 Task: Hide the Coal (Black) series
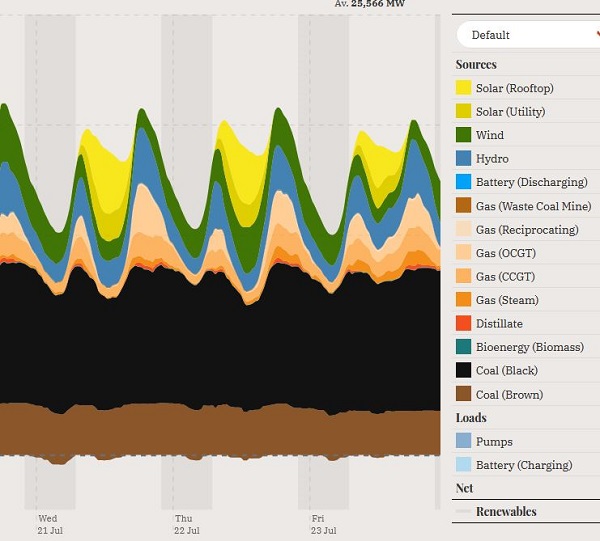point(508,371)
